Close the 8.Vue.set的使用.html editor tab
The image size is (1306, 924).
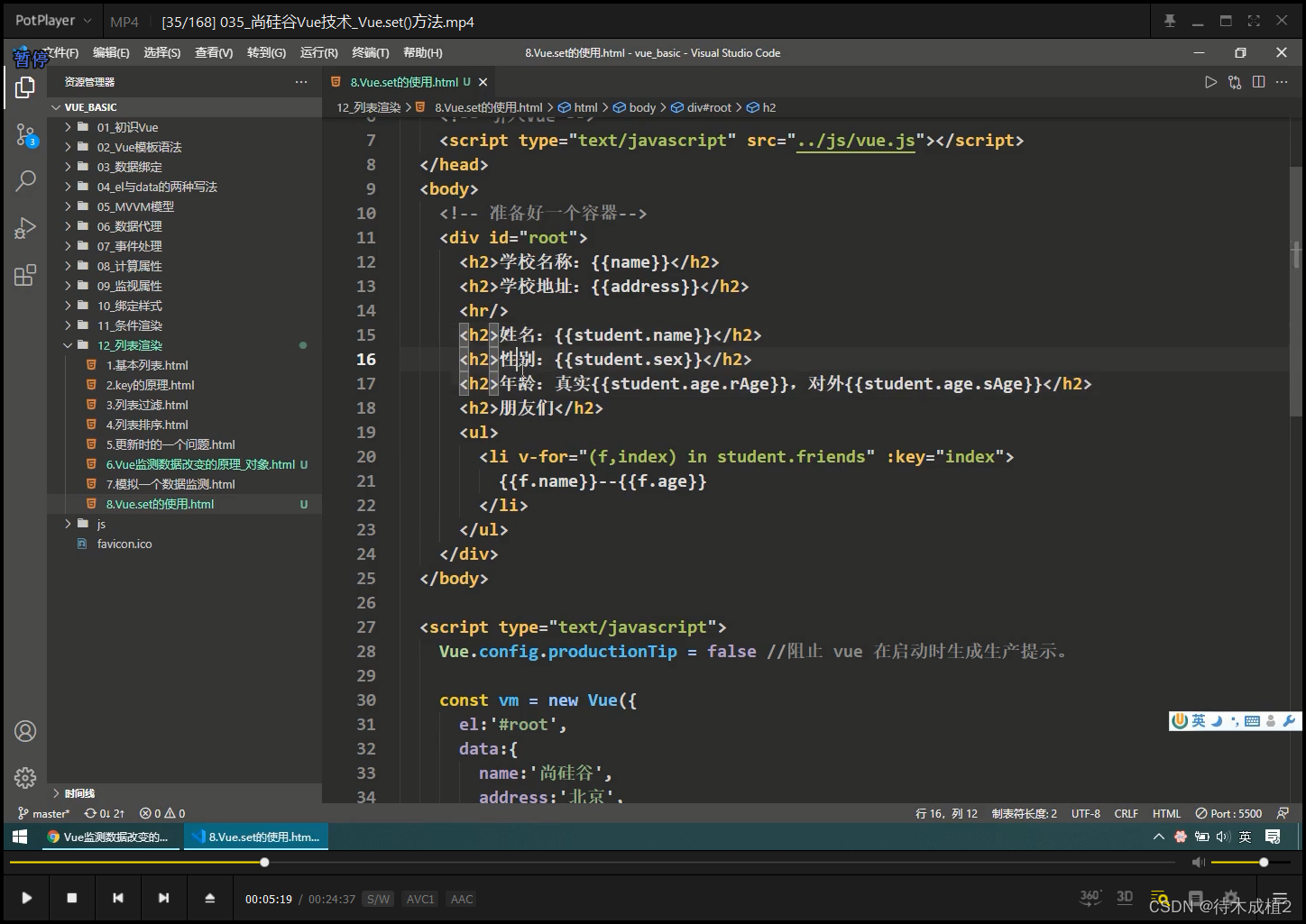(483, 82)
